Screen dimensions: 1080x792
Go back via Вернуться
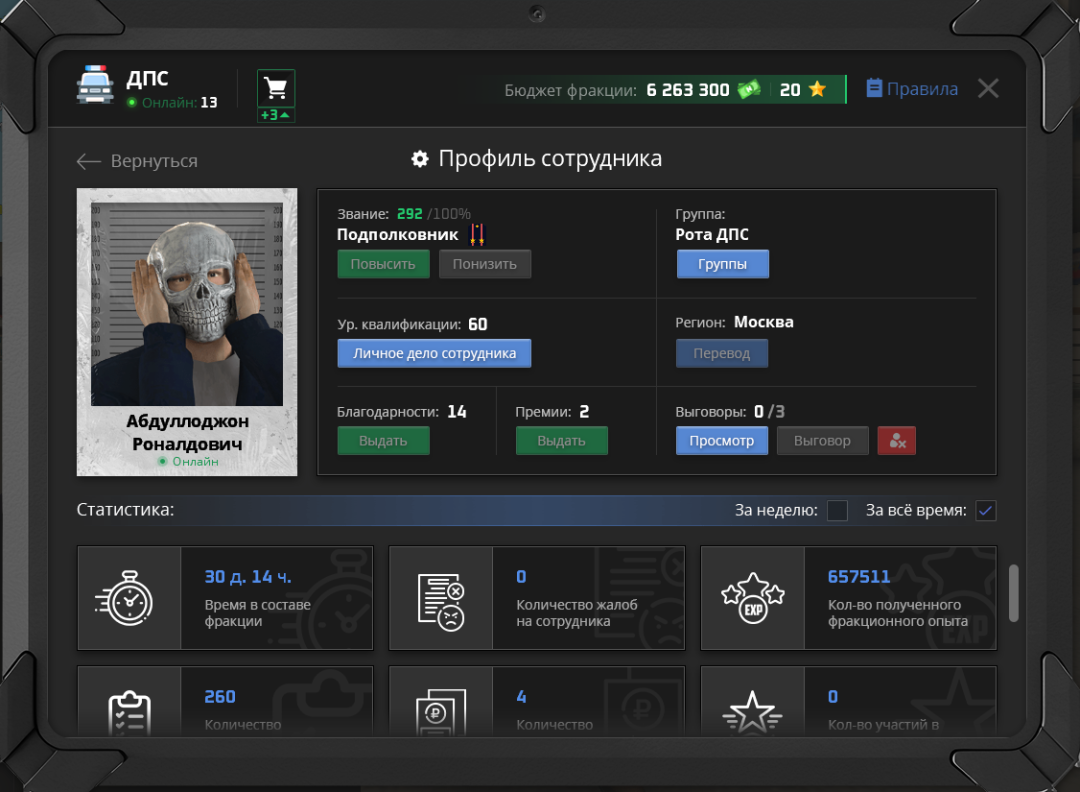[137, 161]
